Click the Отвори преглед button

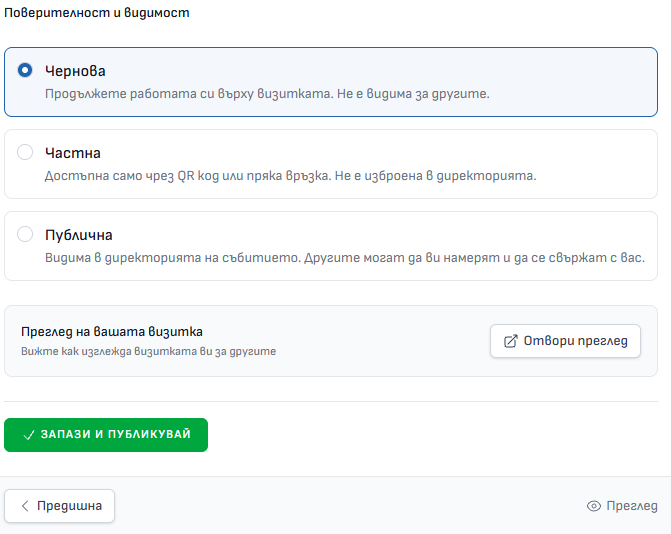[x=565, y=341]
